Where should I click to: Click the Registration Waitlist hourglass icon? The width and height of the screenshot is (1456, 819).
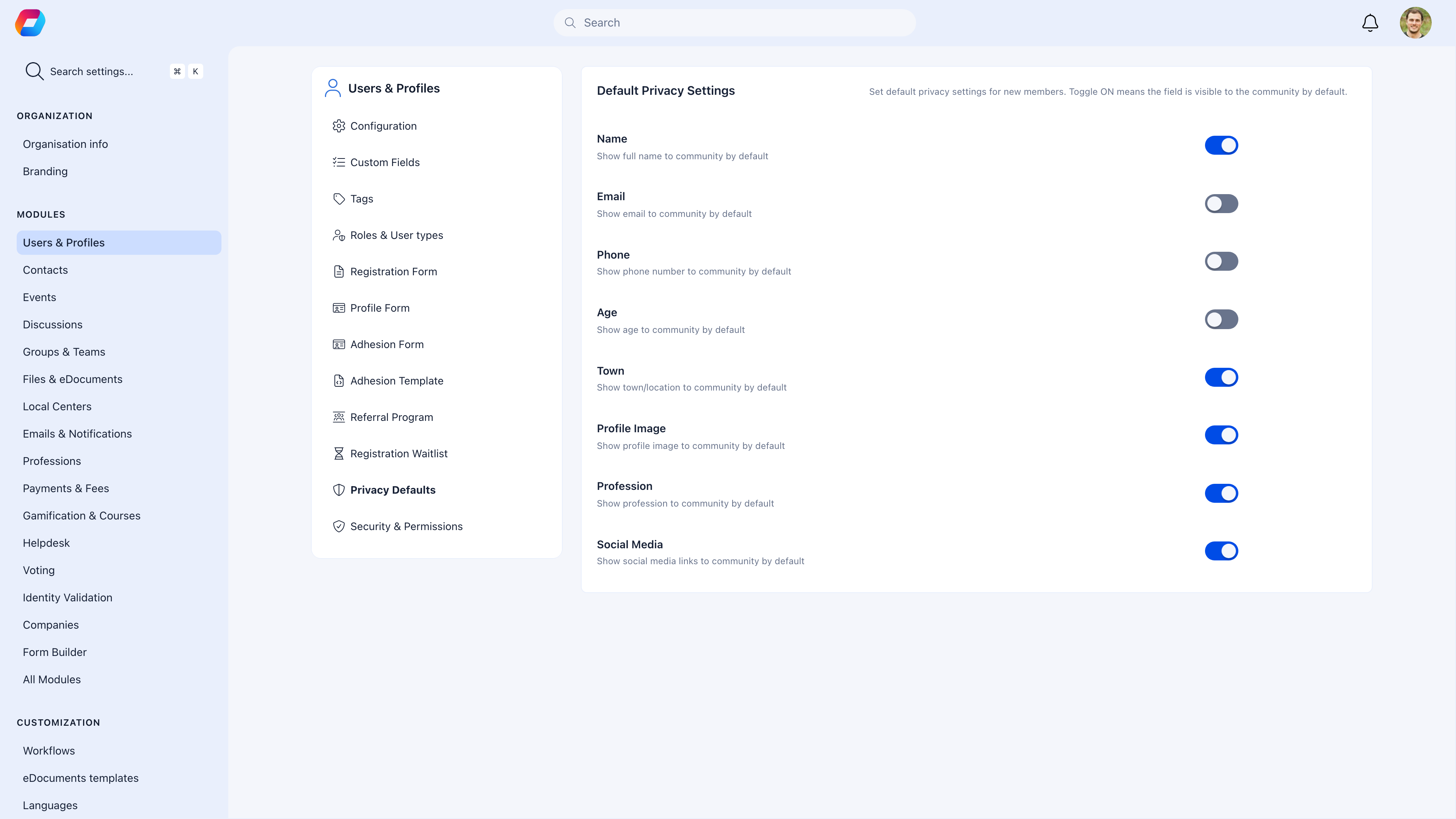point(339,453)
